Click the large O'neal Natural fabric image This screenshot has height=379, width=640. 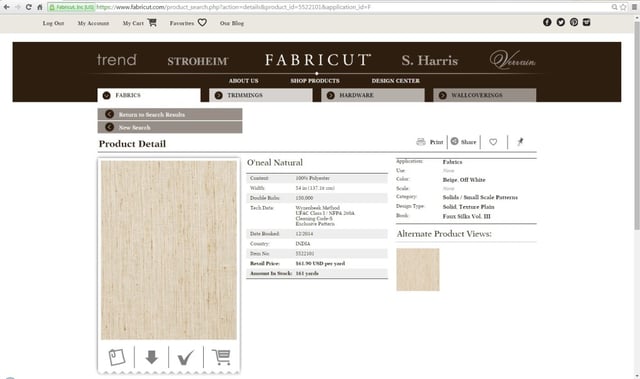169,250
